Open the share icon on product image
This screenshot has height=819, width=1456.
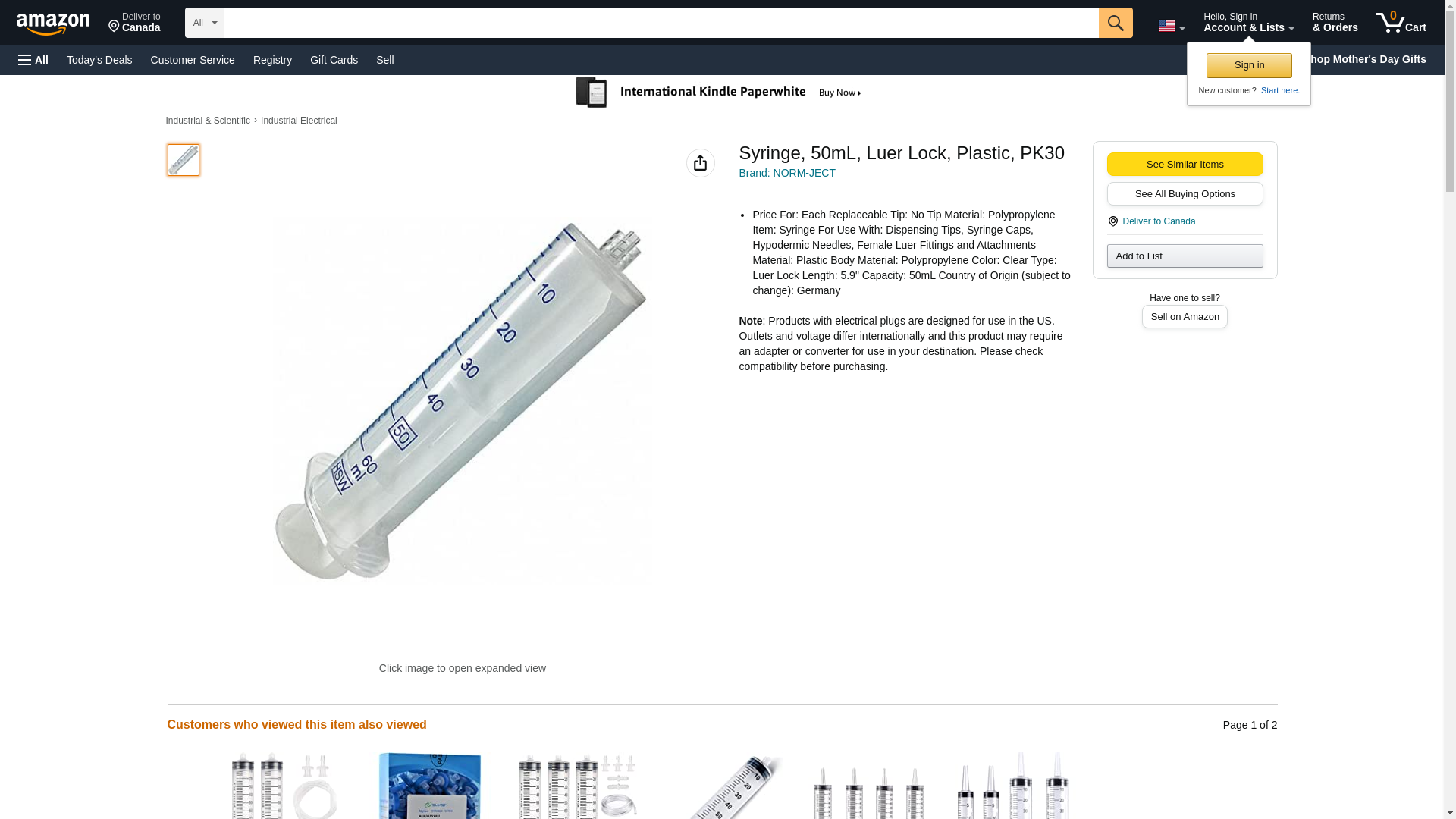pos(700,163)
